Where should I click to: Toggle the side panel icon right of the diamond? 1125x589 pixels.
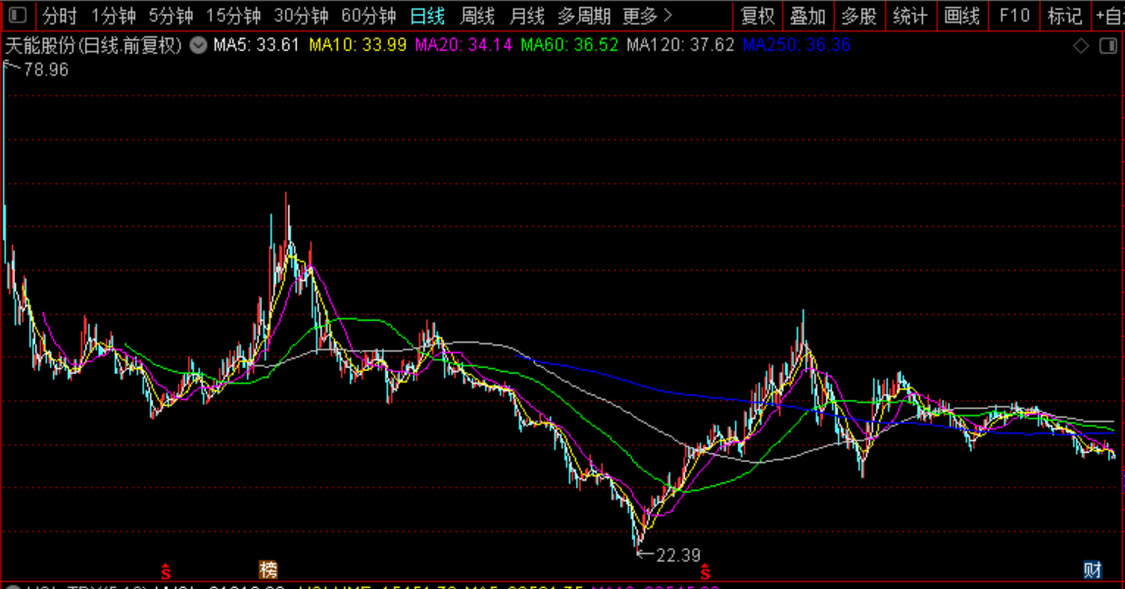tap(1107, 46)
